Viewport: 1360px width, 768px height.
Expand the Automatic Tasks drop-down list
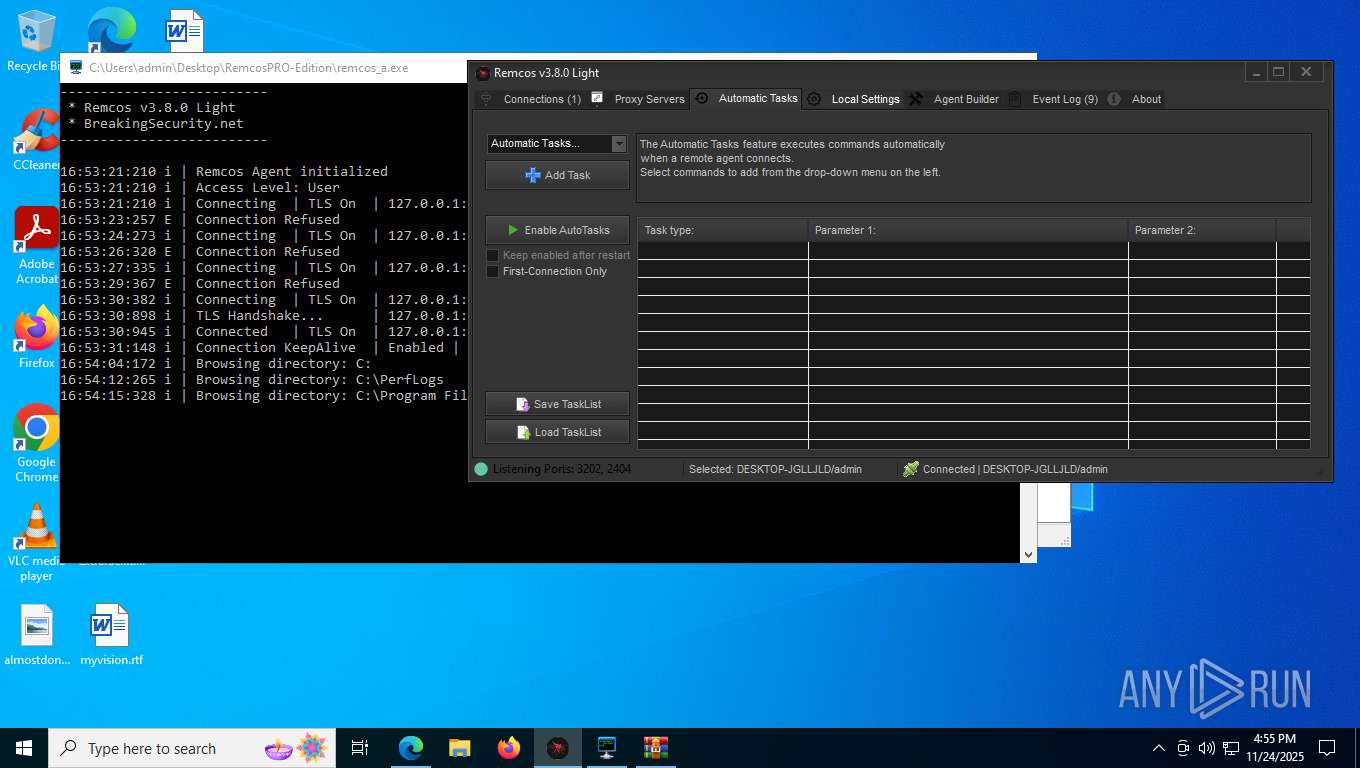(619, 144)
